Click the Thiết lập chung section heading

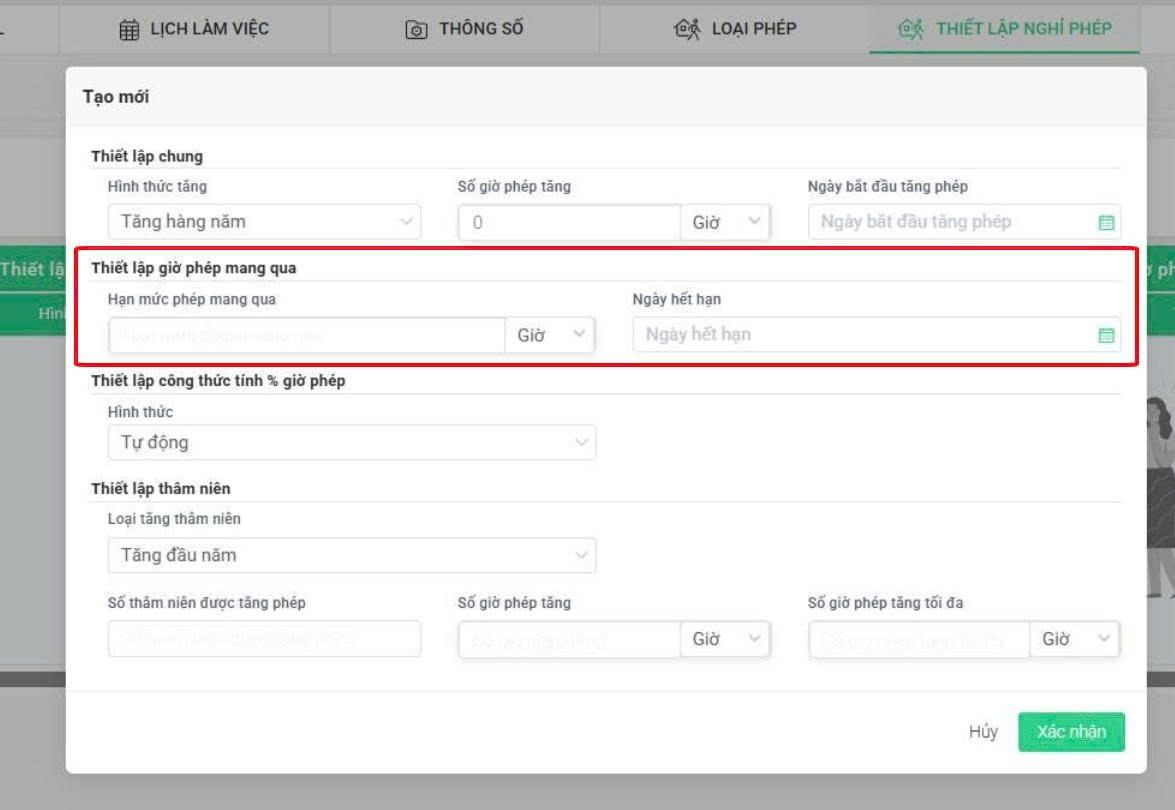[147, 156]
